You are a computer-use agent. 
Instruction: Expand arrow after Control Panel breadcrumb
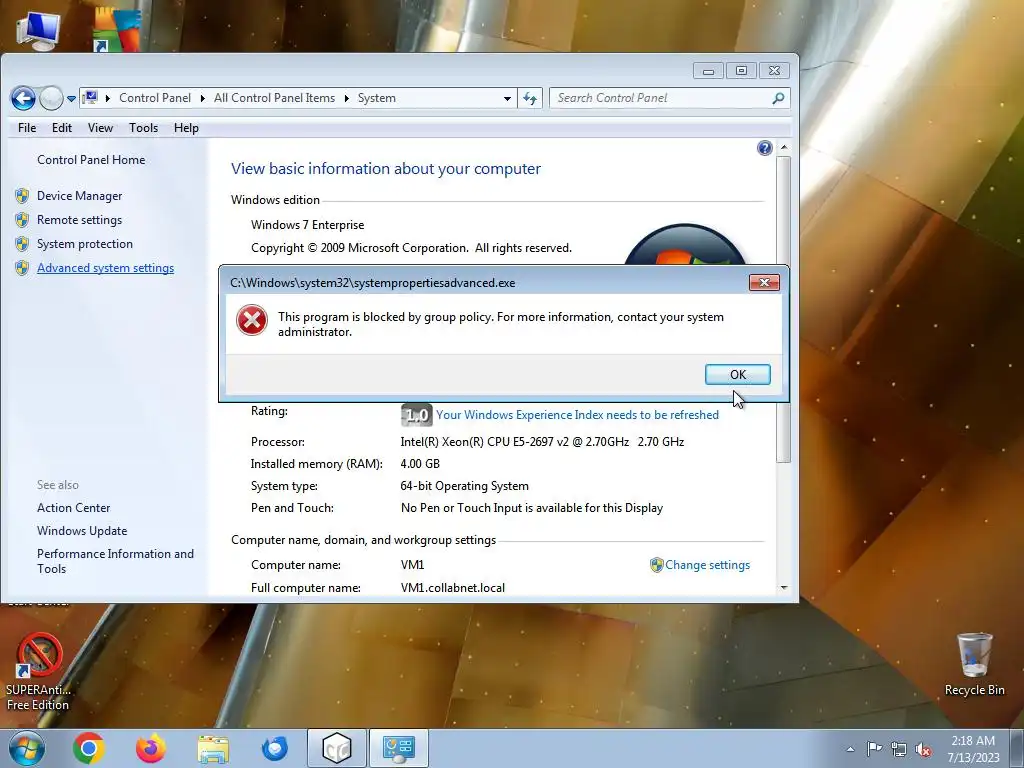click(202, 98)
